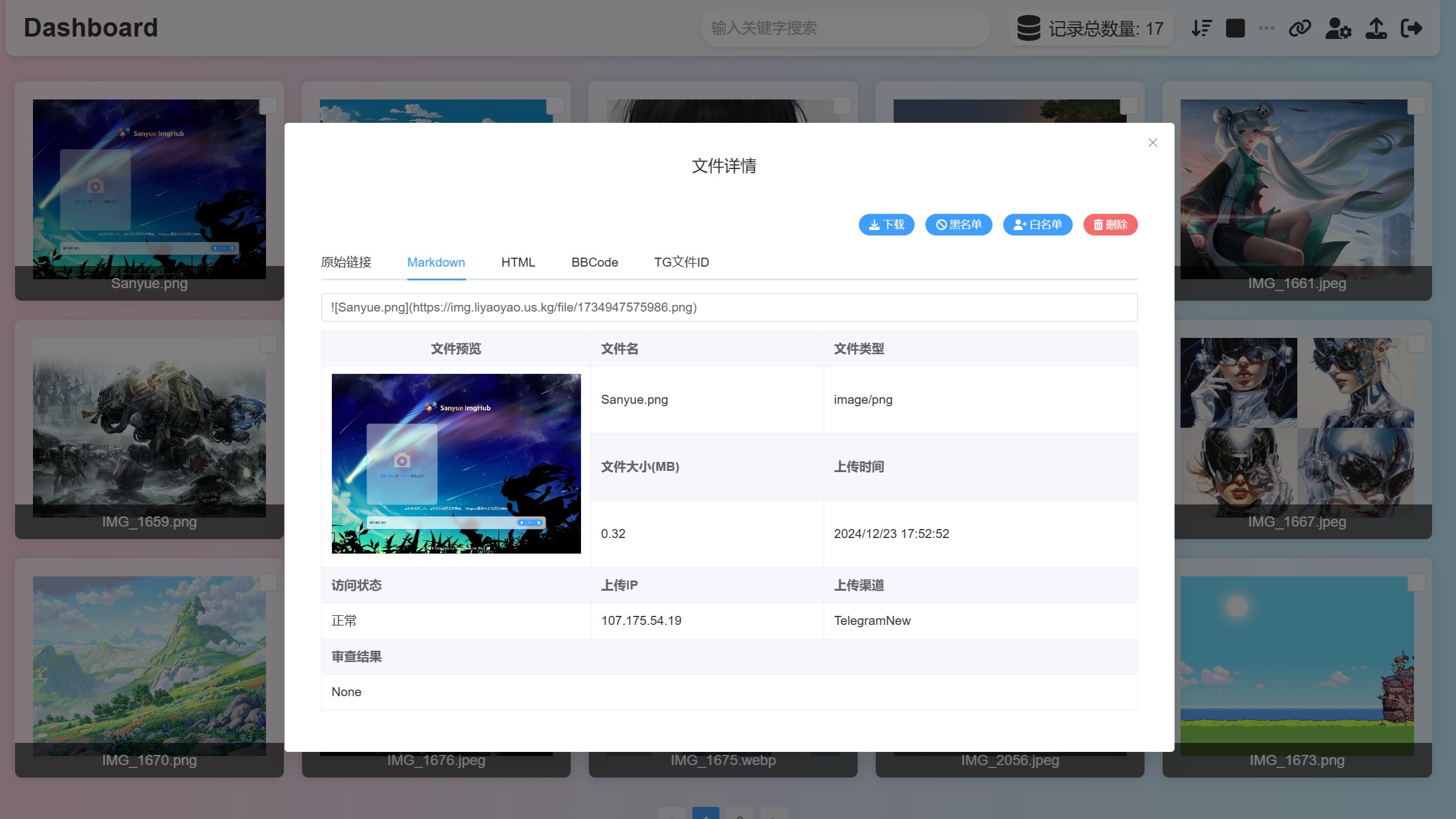The image size is (1456, 819).
Task: Open the IMG_1667.jpeg thumbnail
Action: pyautogui.click(x=1297, y=427)
